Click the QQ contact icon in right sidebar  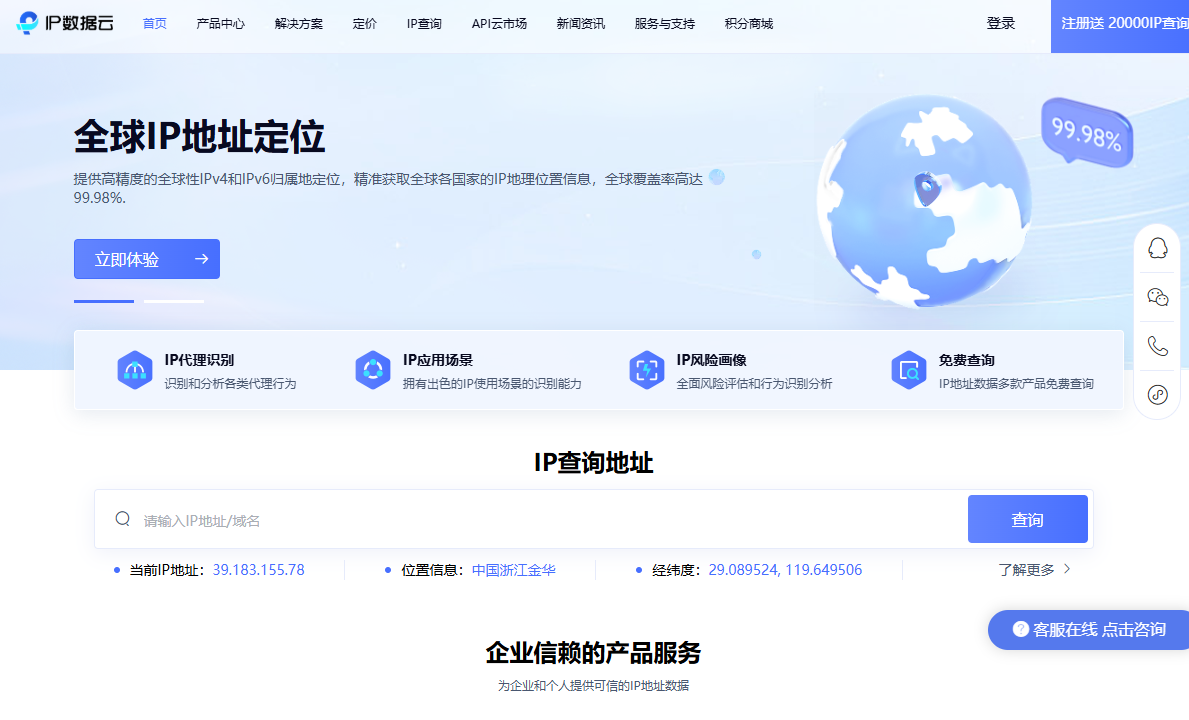click(x=1156, y=248)
